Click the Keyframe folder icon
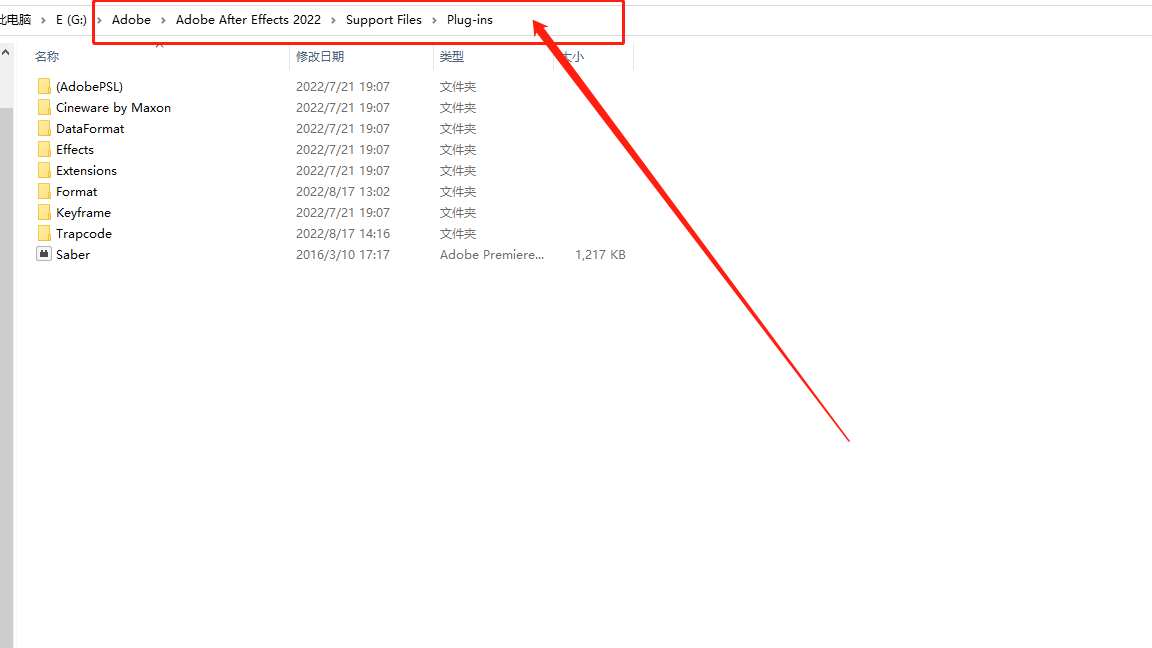The image size is (1152, 648). coord(44,213)
